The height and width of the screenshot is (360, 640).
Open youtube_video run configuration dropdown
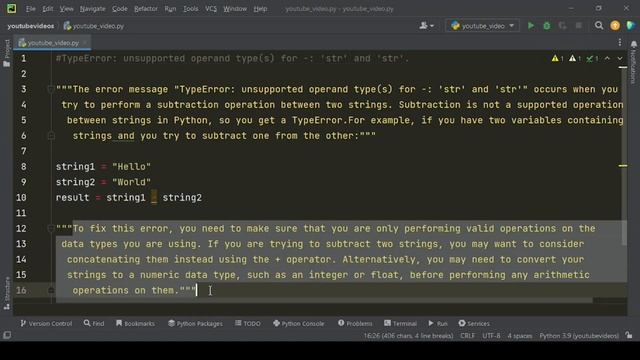coord(482,26)
